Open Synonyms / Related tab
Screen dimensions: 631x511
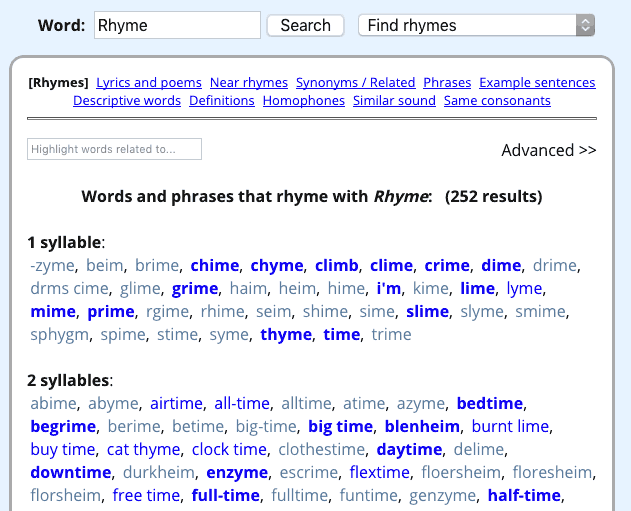tap(355, 83)
